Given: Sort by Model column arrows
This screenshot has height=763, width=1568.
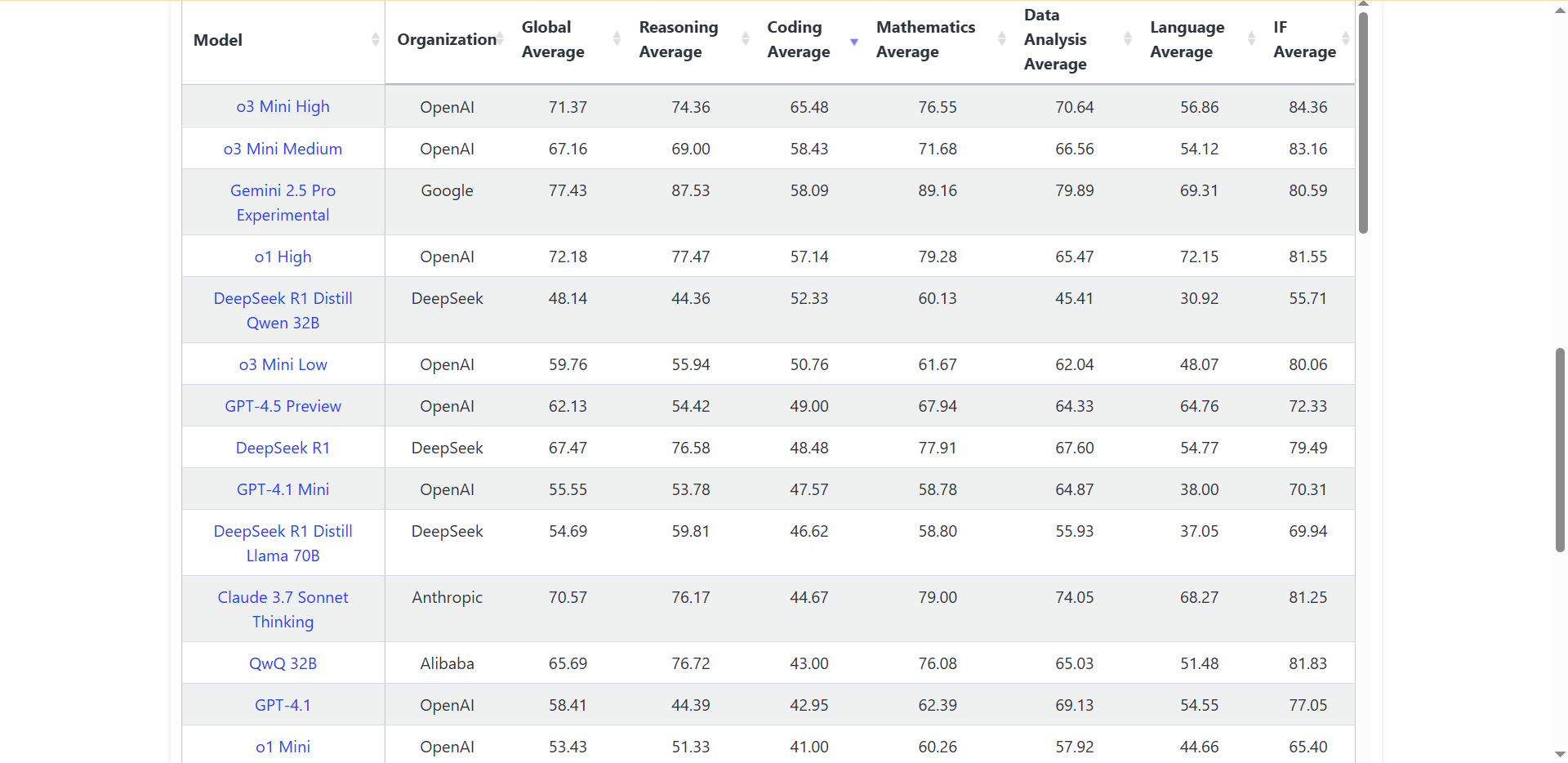Looking at the screenshot, I should pos(375,39).
